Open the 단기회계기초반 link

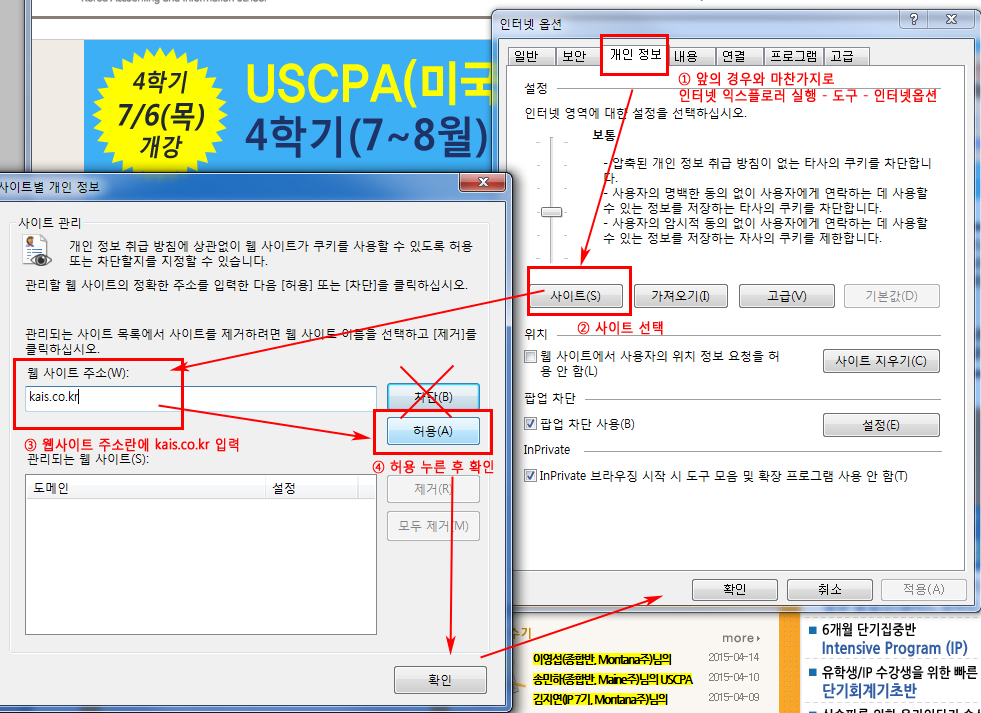point(869,690)
